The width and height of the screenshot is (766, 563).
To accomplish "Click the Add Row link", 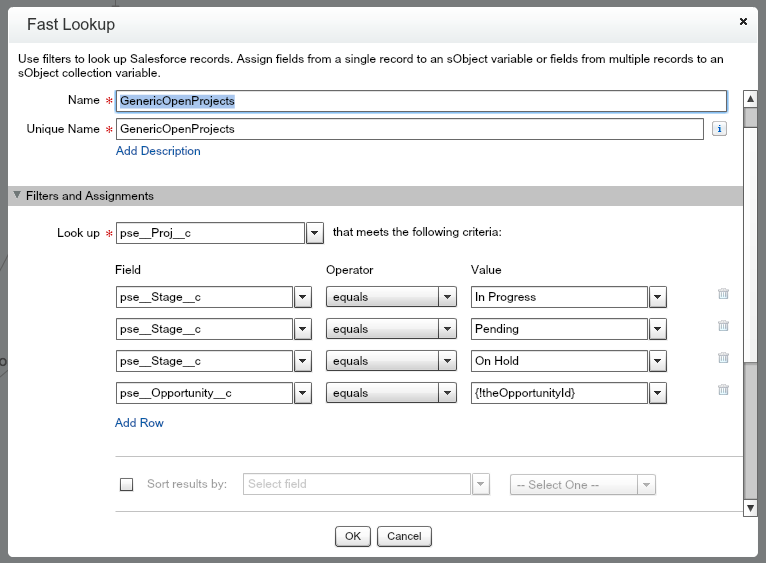I will [x=139, y=423].
